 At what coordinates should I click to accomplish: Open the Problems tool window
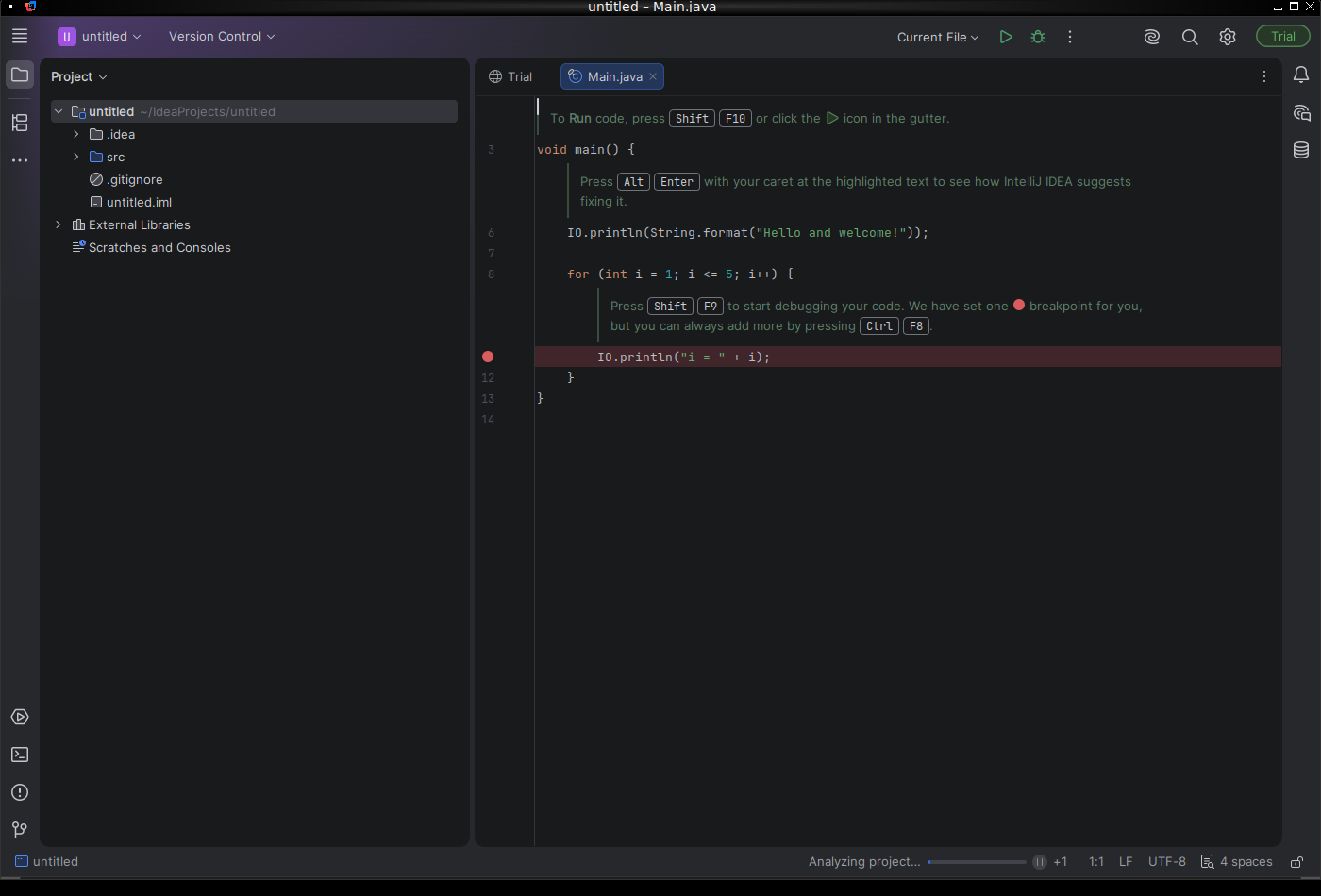pos(20,792)
